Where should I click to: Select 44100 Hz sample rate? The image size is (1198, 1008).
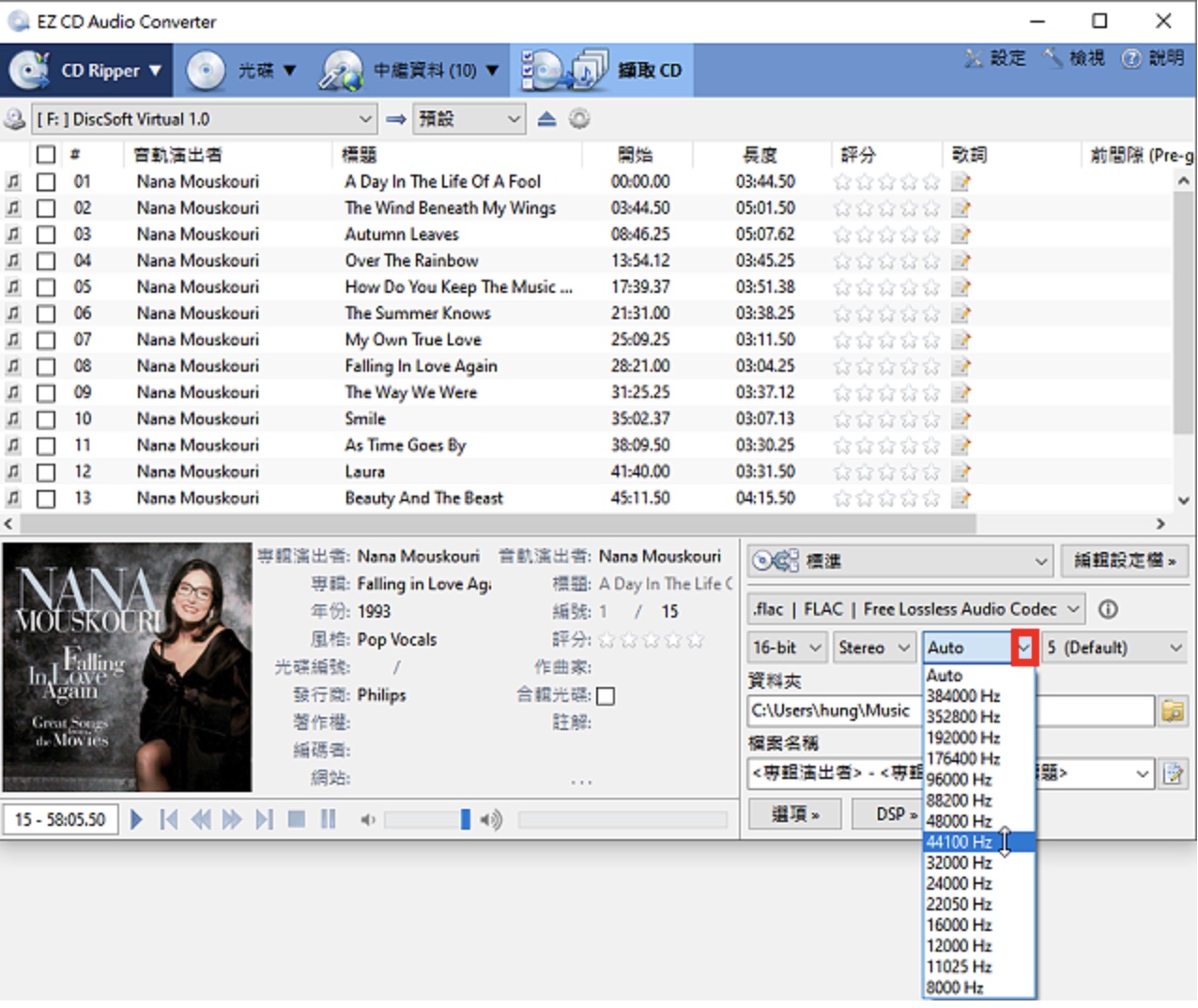pyautogui.click(x=980, y=842)
